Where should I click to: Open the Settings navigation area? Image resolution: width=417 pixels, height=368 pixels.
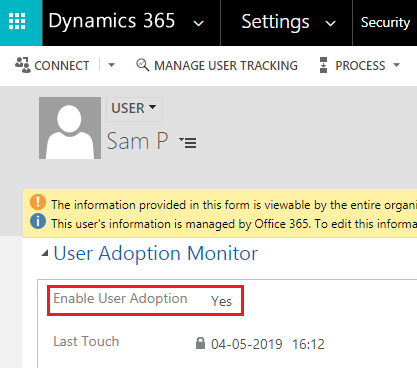click(x=275, y=22)
